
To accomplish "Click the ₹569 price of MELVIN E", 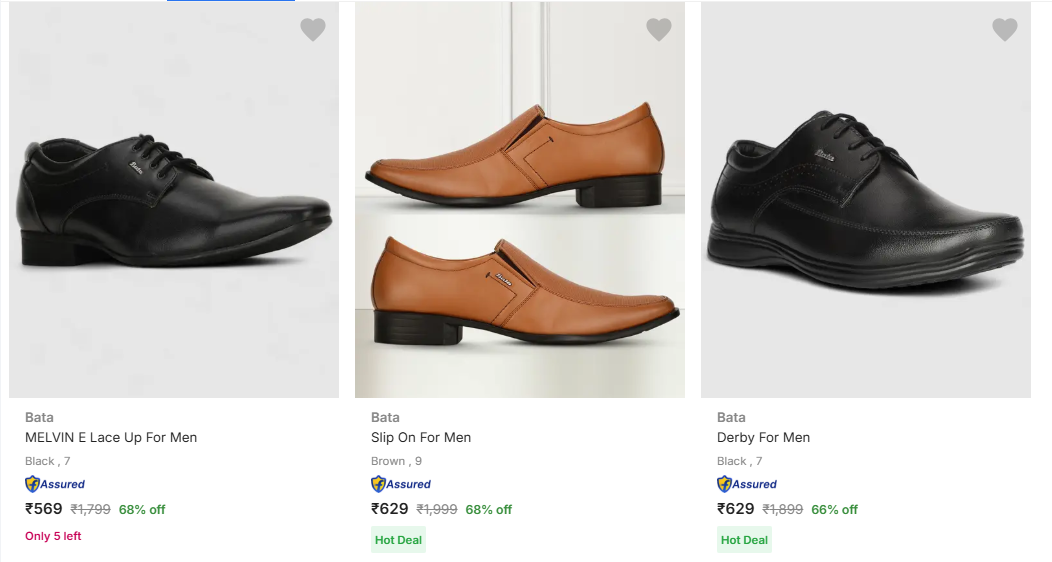I will coord(44,509).
